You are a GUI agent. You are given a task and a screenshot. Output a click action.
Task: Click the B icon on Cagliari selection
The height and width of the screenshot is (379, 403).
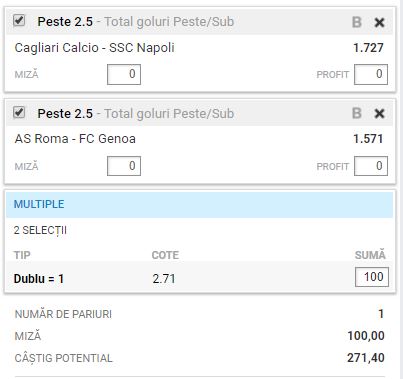coord(357,22)
